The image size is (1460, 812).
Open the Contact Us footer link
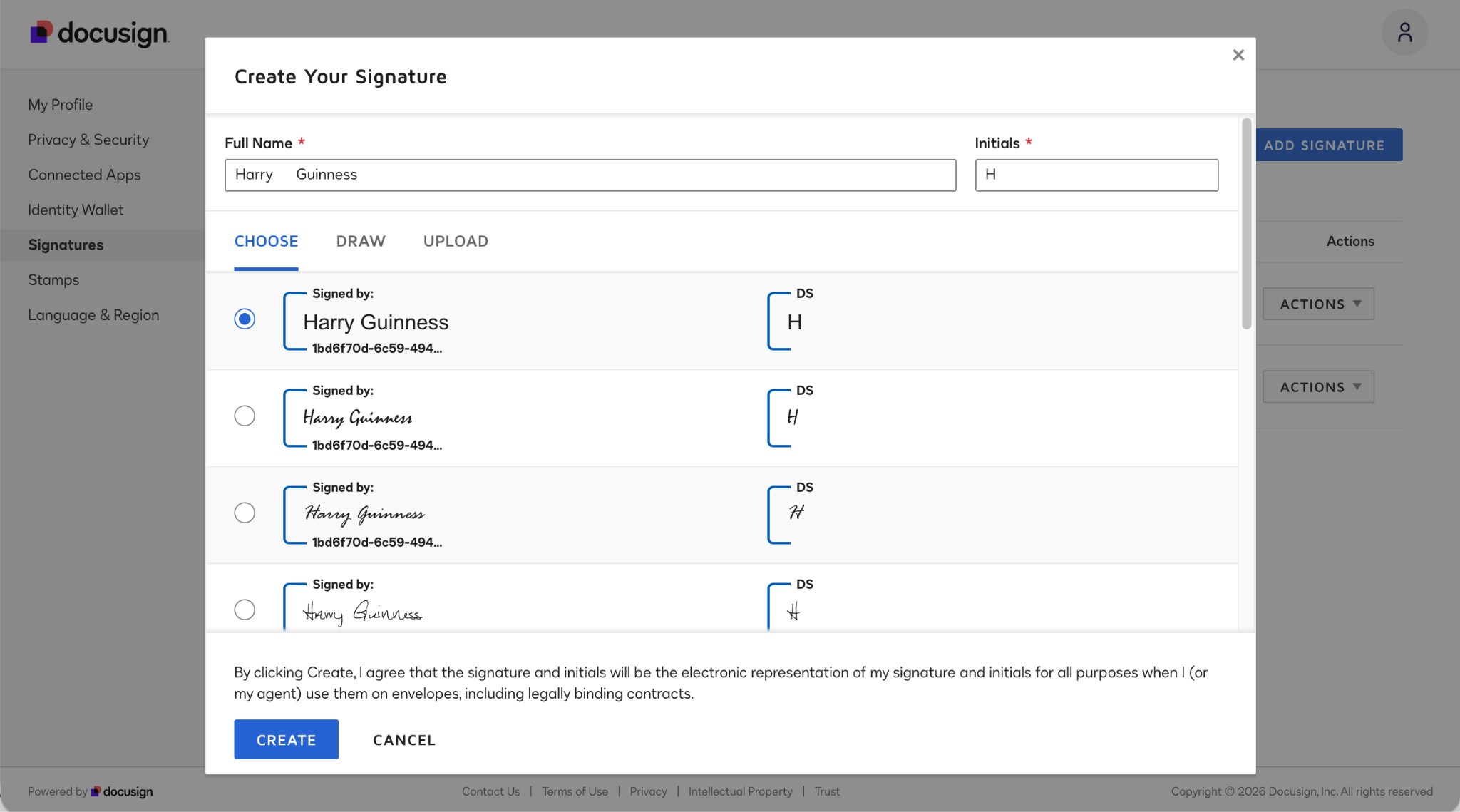coord(490,791)
